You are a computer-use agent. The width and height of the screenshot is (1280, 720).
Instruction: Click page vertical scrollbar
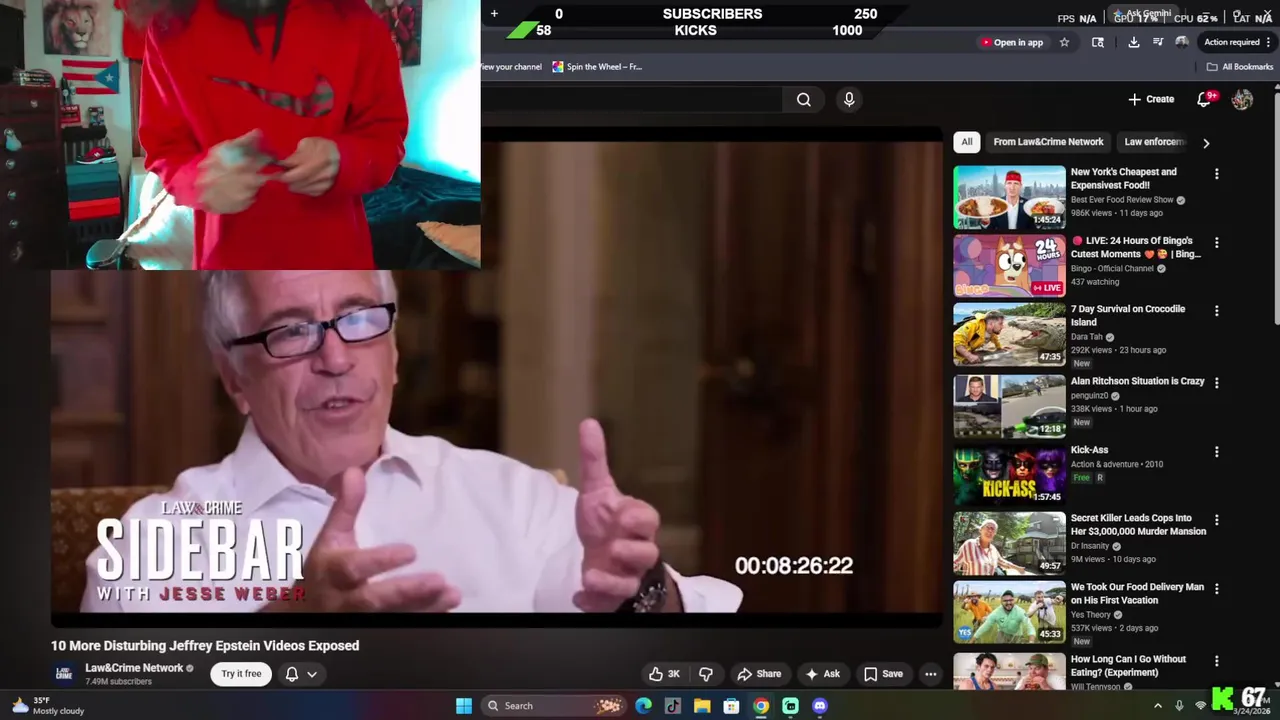point(1276,207)
